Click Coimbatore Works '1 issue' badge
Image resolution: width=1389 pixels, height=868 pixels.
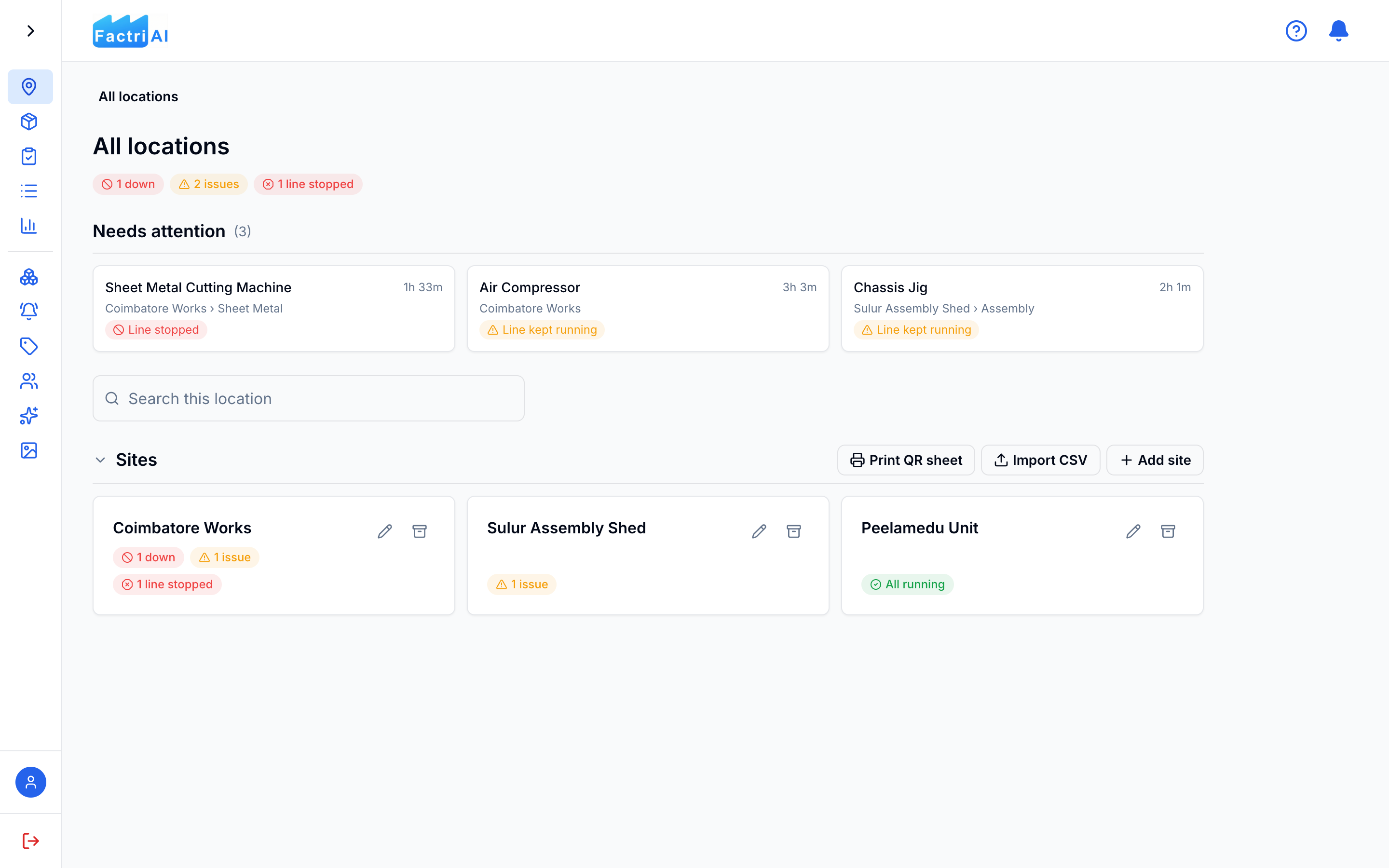pyautogui.click(x=225, y=557)
